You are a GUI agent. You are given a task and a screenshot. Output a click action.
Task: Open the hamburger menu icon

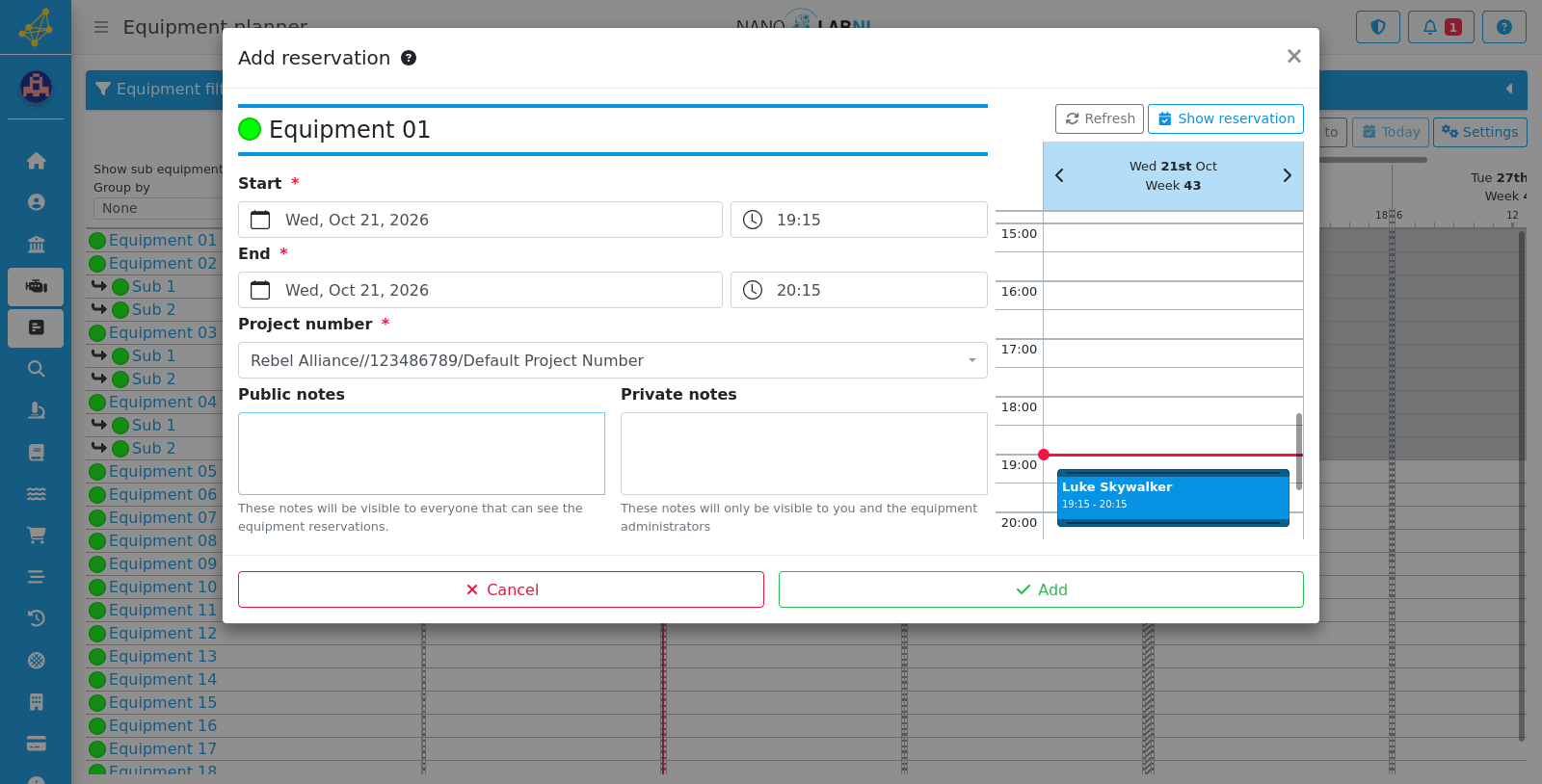click(101, 27)
